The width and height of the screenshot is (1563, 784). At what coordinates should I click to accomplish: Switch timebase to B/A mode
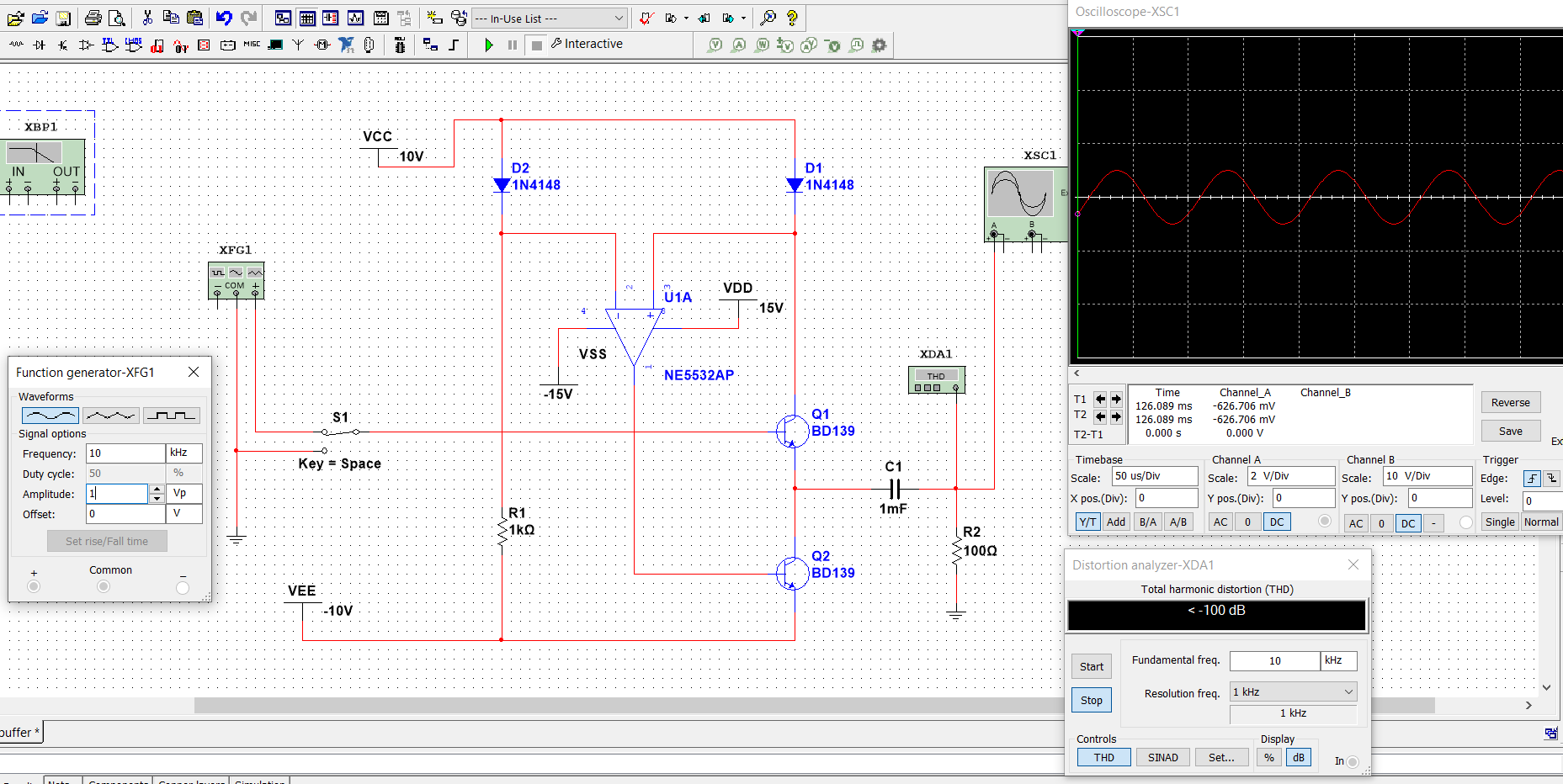tap(1147, 522)
